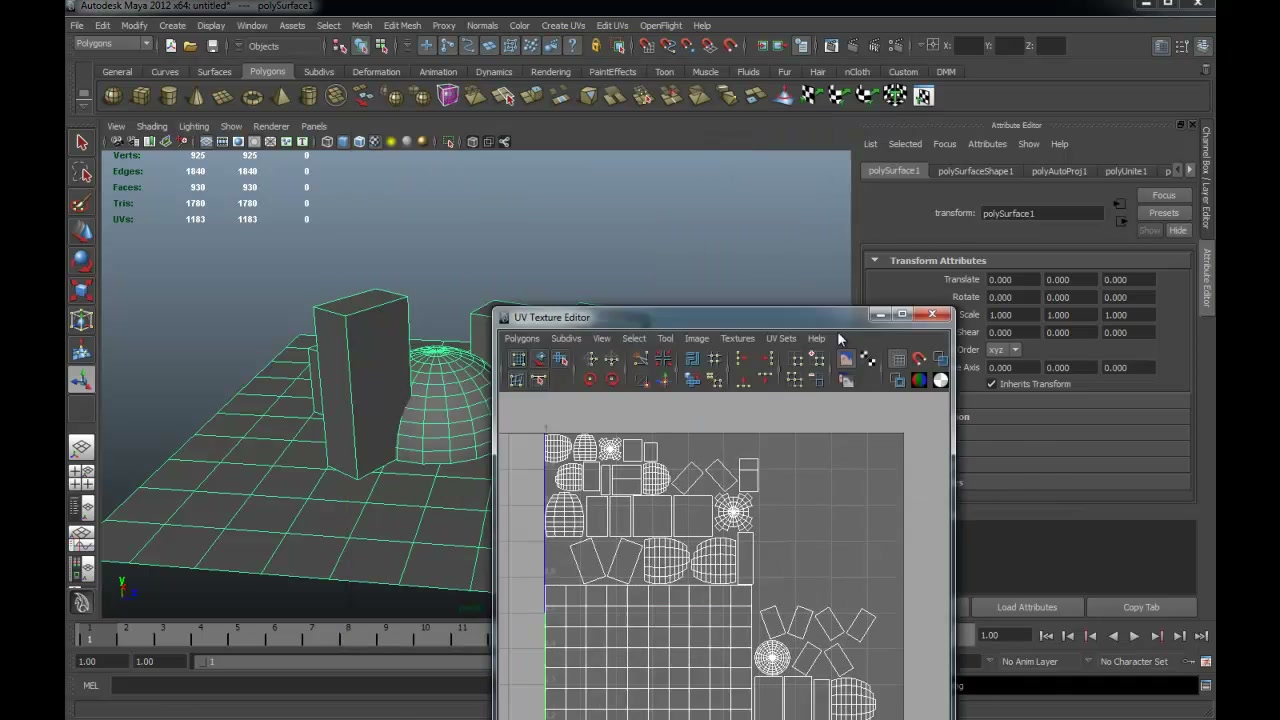The image size is (1280, 720).
Task: Open scene folder icon in status line
Action: tap(190, 45)
